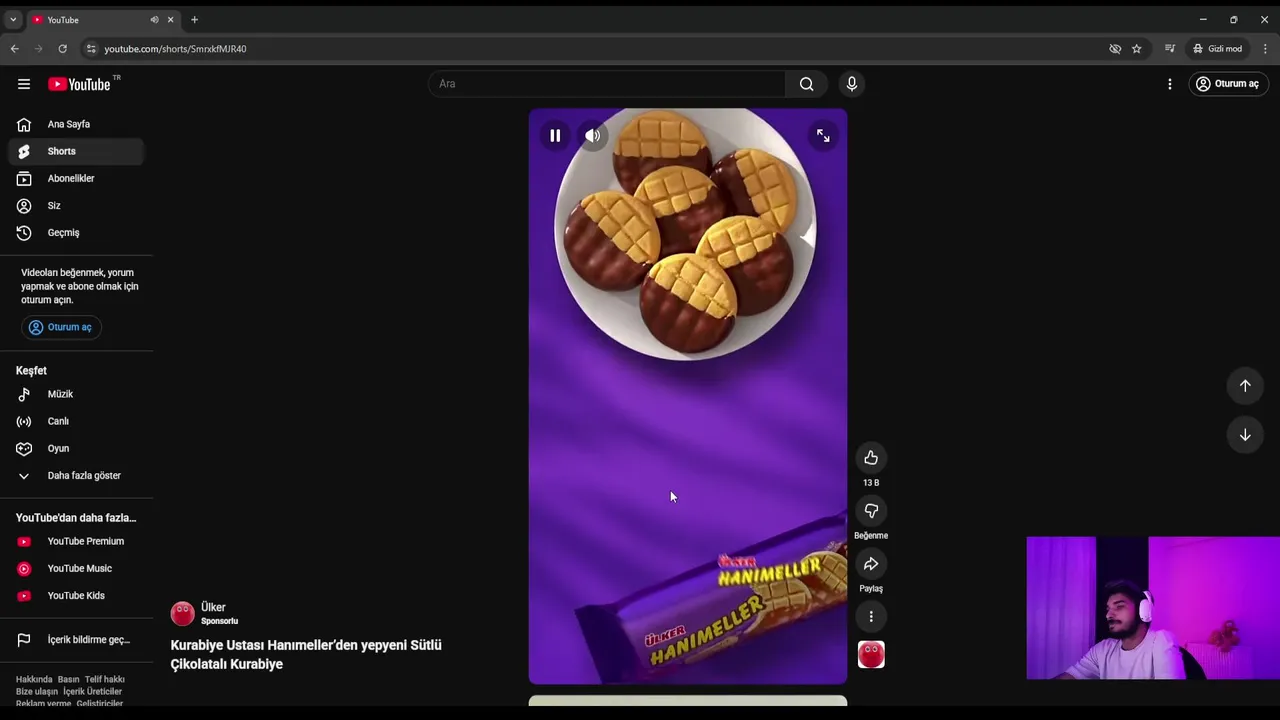Click the header Oturum aç button
This screenshot has height=720, width=1280.
pos(1228,84)
